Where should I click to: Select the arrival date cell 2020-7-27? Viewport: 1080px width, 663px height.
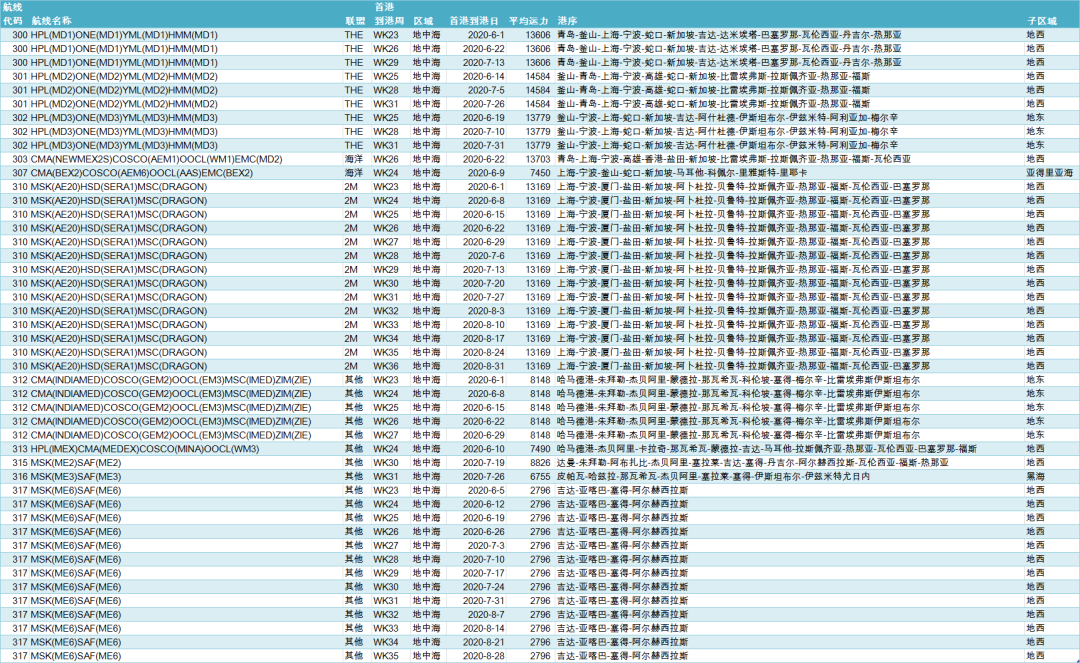pos(484,297)
